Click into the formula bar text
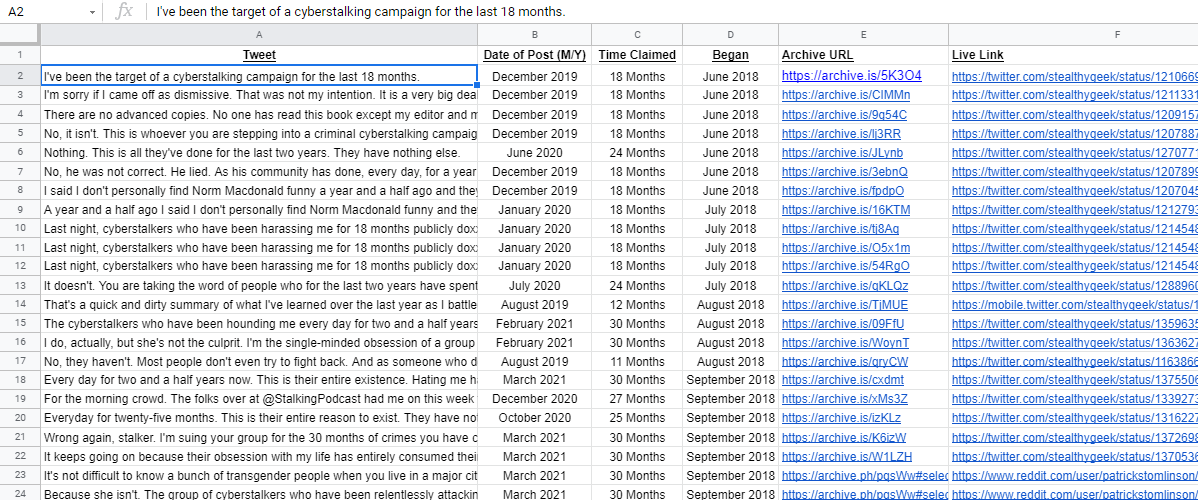The width and height of the screenshot is (1198, 500). point(361,12)
